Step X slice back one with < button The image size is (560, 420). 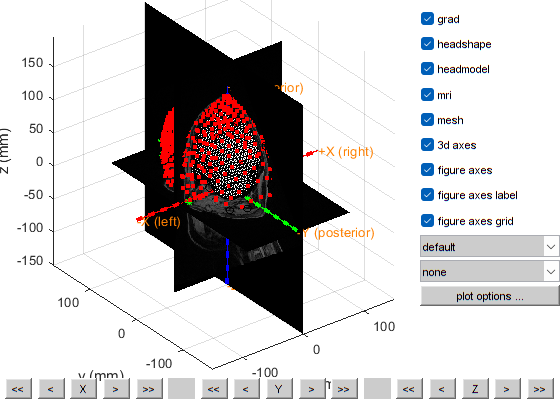(x=51, y=389)
